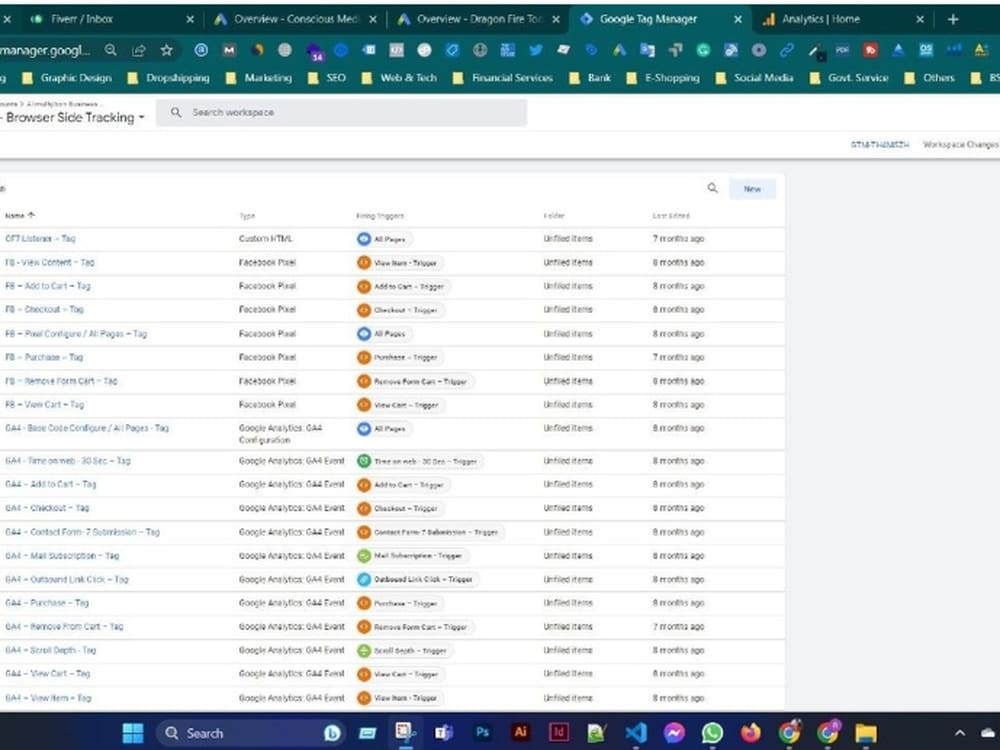
Task: Open a new browser tab with plus
Action: [x=953, y=19]
